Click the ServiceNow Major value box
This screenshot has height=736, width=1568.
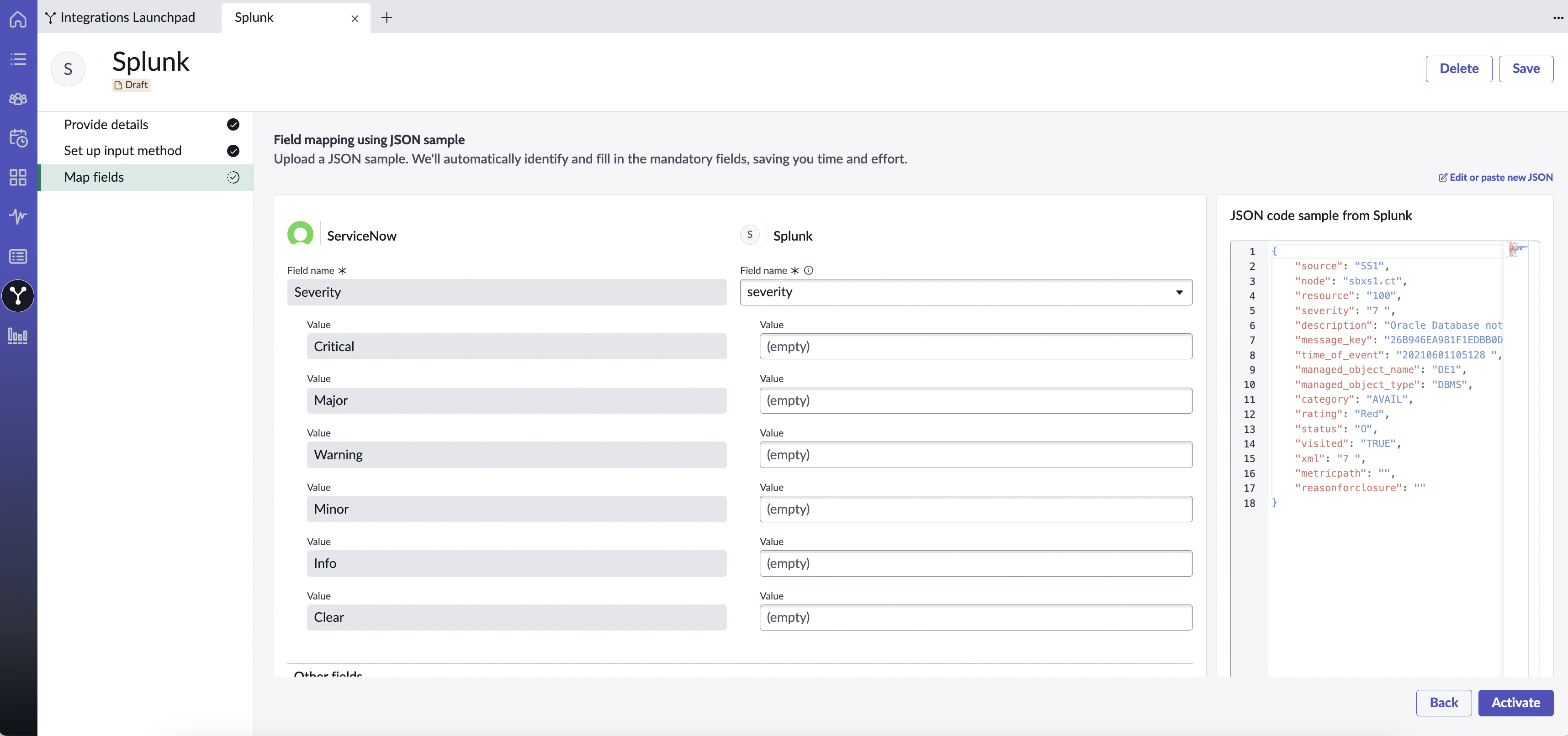(x=516, y=401)
